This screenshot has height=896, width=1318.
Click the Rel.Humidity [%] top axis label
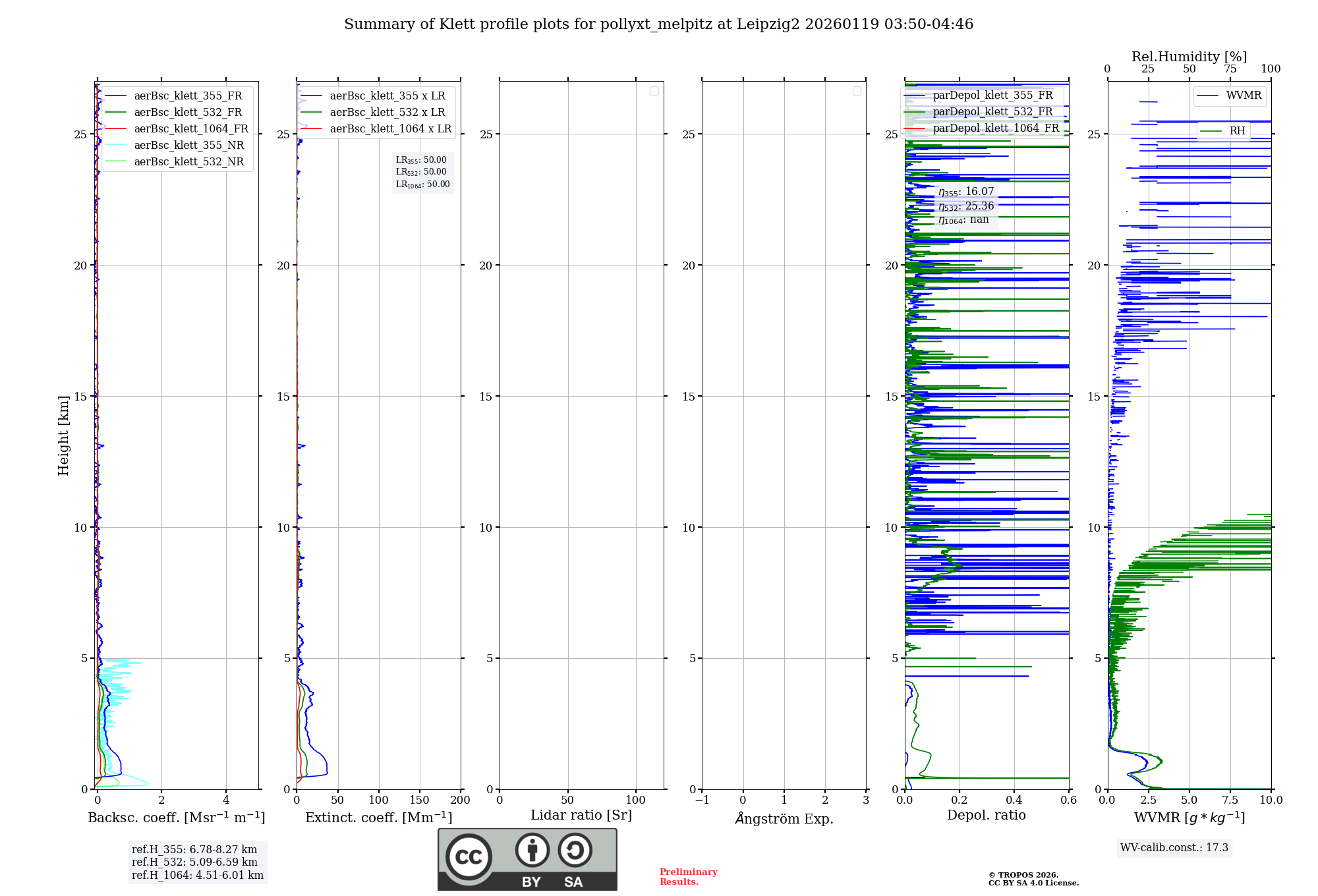coord(1189,57)
